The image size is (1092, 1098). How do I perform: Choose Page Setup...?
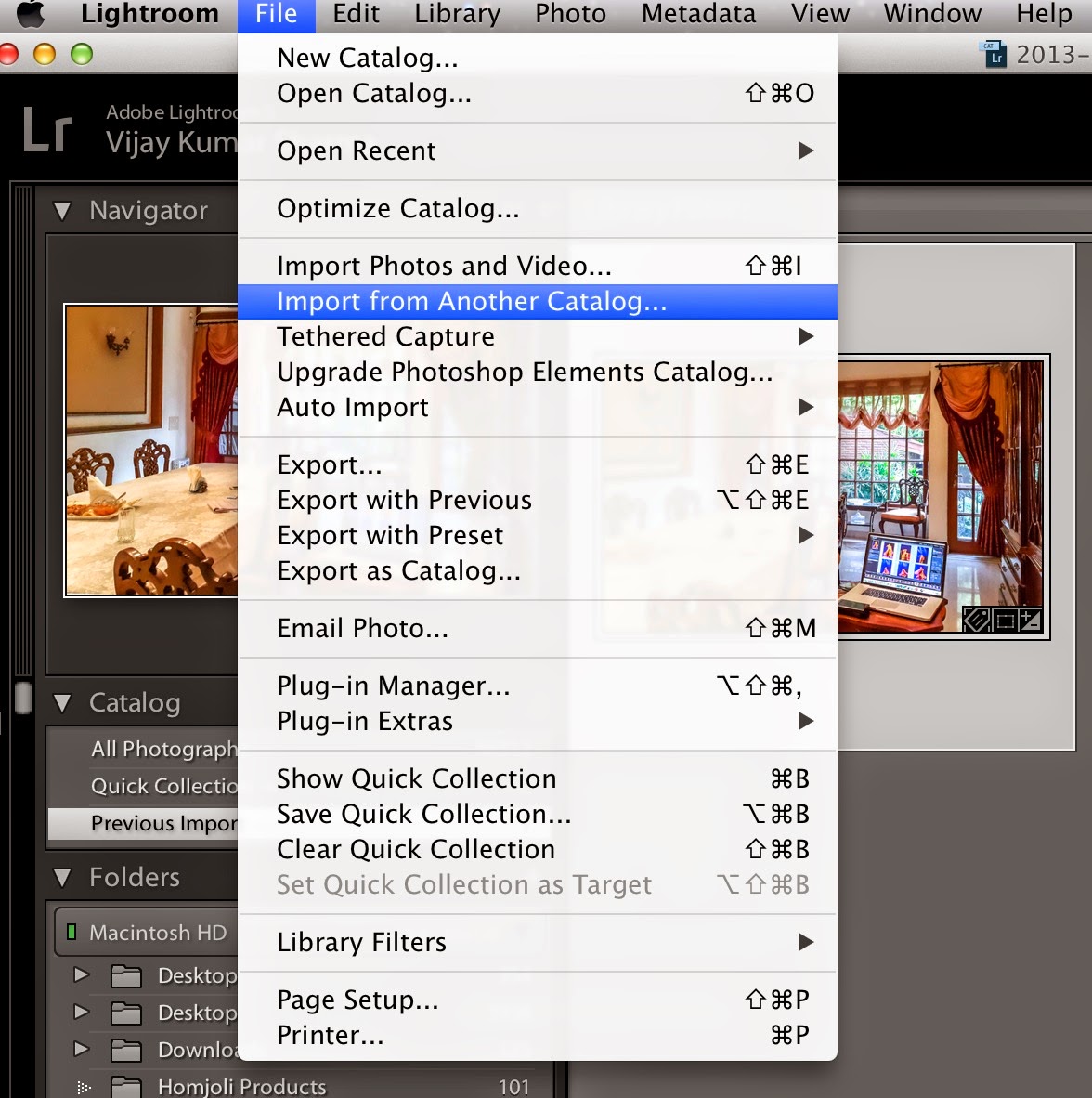point(538,1000)
